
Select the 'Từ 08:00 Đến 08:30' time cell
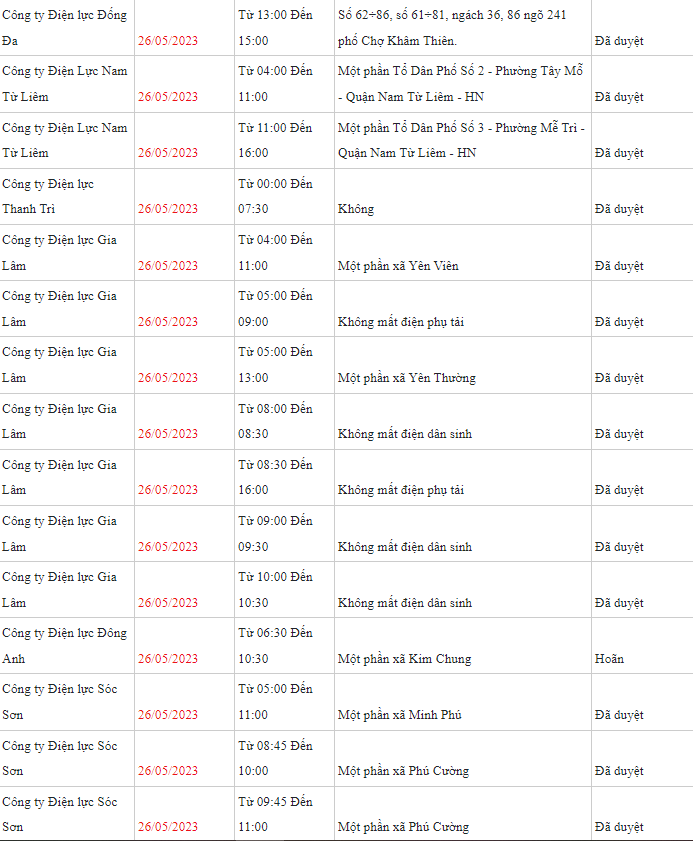click(284, 421)
